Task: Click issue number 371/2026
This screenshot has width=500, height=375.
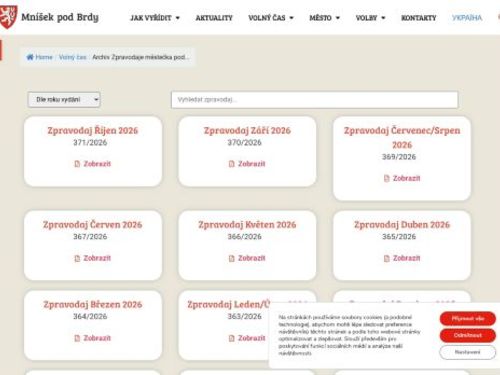Action: pos(90,143)
